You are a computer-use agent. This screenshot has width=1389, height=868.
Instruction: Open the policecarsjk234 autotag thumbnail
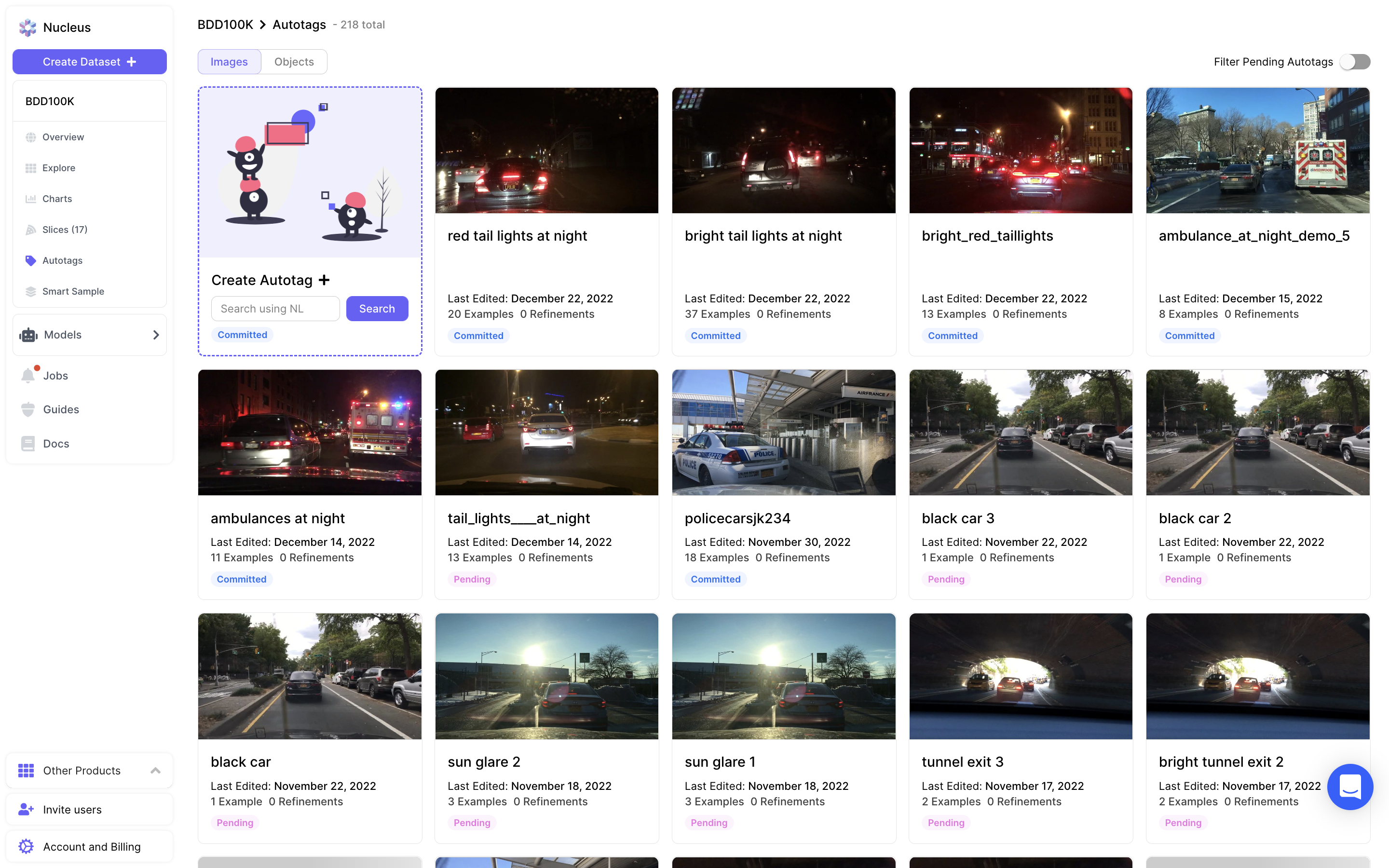(783, 432)
